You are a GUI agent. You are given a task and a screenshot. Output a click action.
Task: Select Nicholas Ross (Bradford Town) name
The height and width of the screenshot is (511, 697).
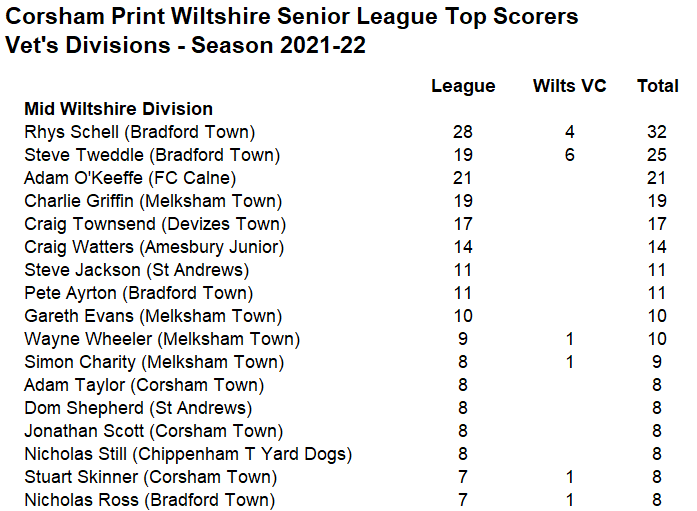(150, 500)
